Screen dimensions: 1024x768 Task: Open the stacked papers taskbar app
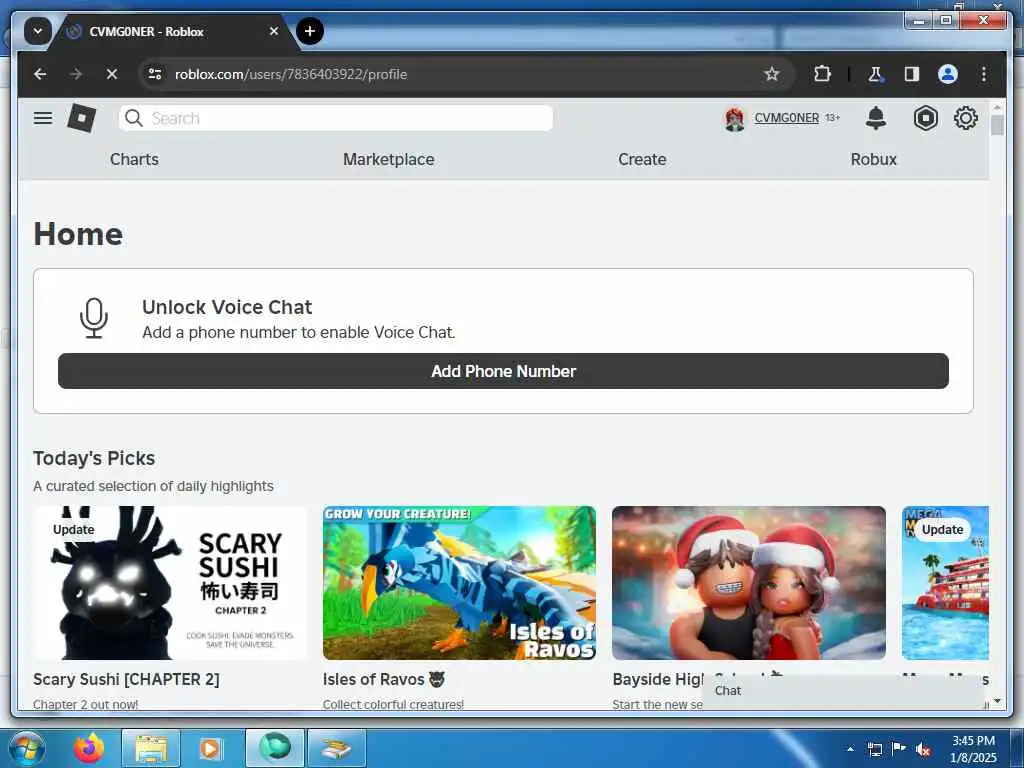[x=336, y=748]
